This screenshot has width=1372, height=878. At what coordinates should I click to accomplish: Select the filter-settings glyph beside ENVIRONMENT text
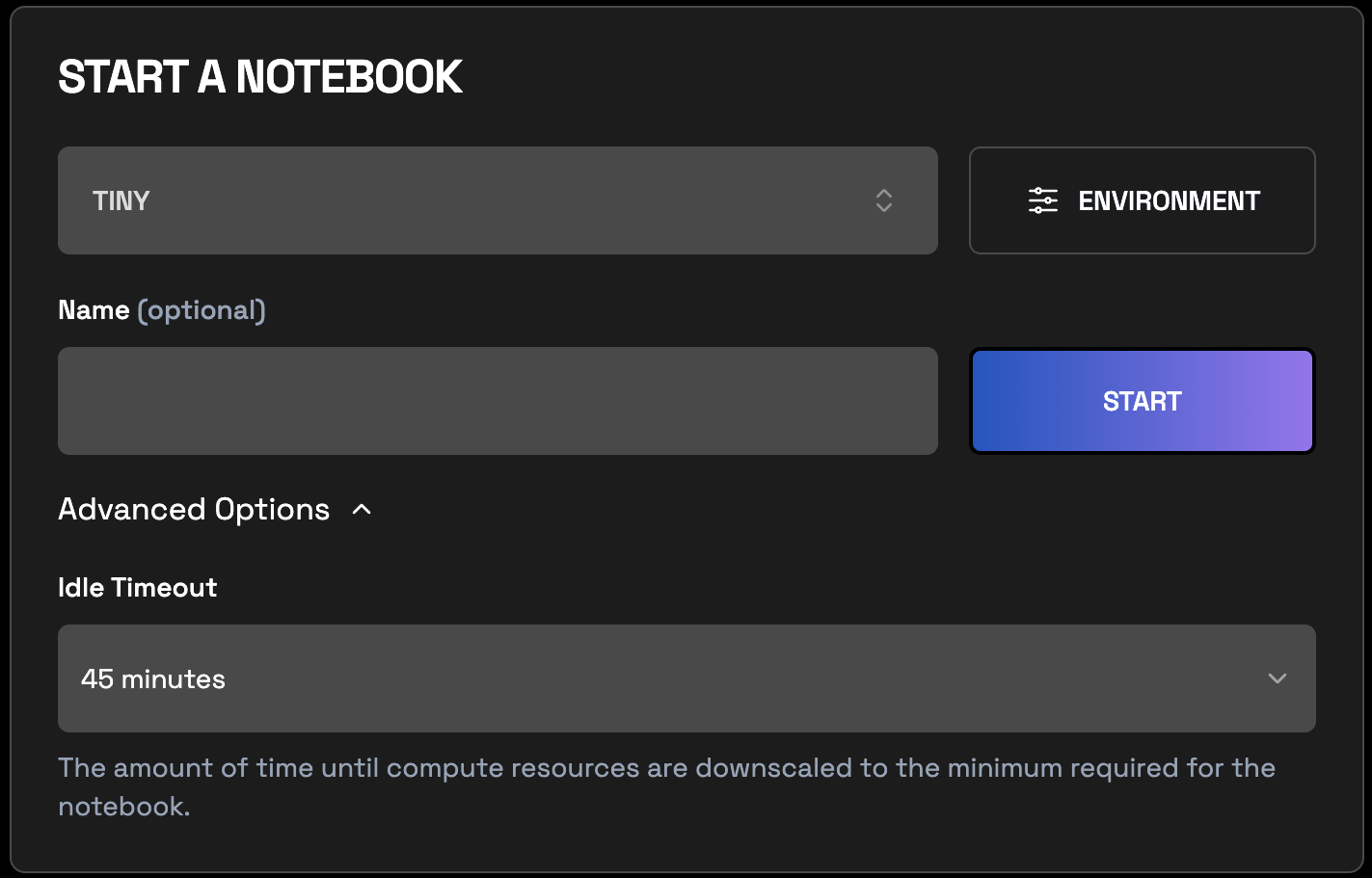tap(1042, 200)
